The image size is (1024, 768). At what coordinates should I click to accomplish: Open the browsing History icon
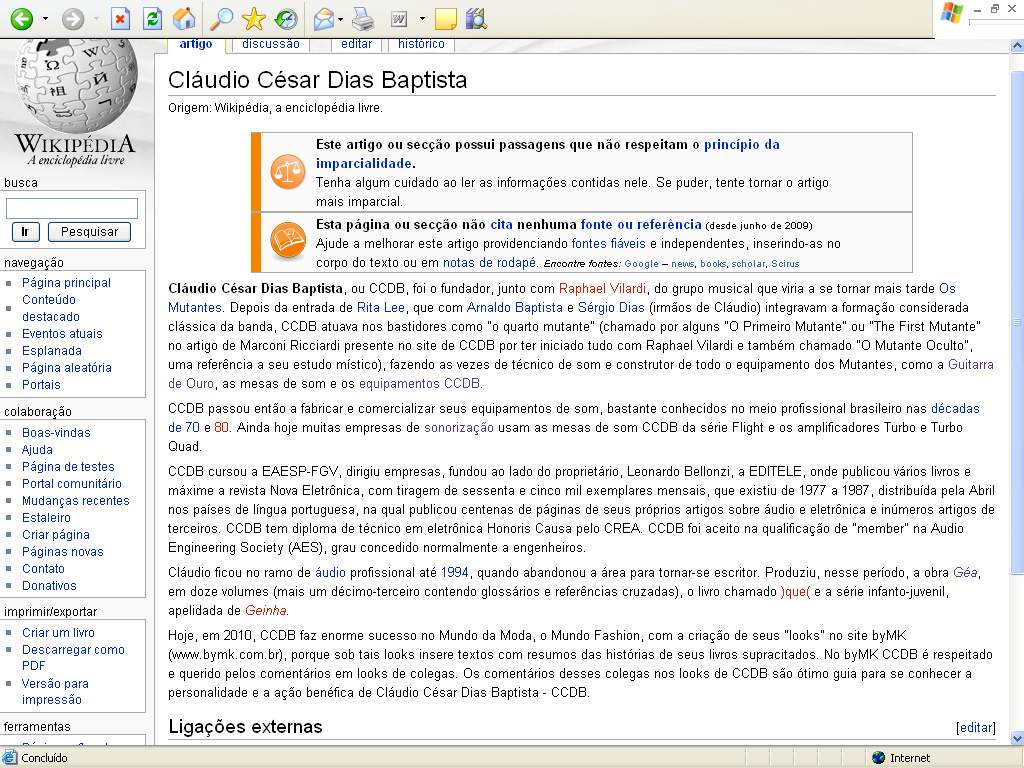tap(285, 18)
